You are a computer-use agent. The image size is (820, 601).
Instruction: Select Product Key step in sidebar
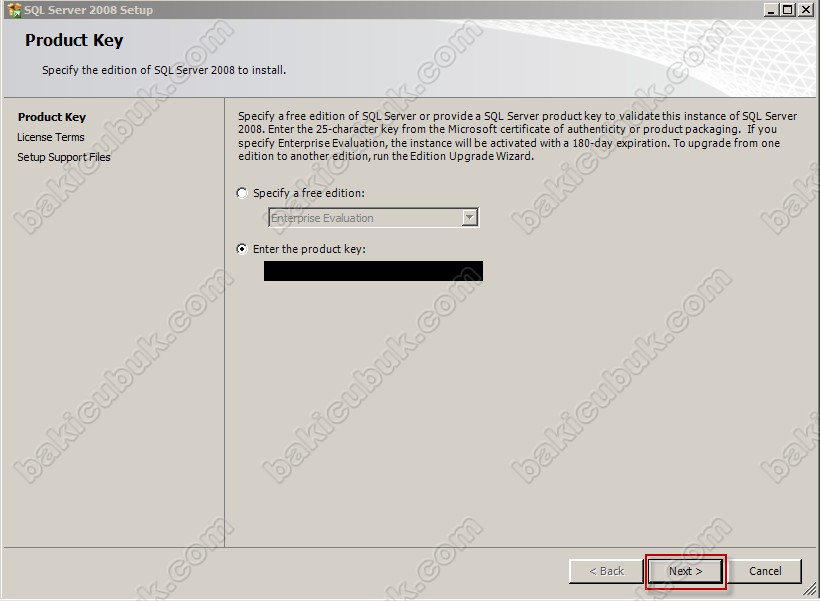(52, 117)
